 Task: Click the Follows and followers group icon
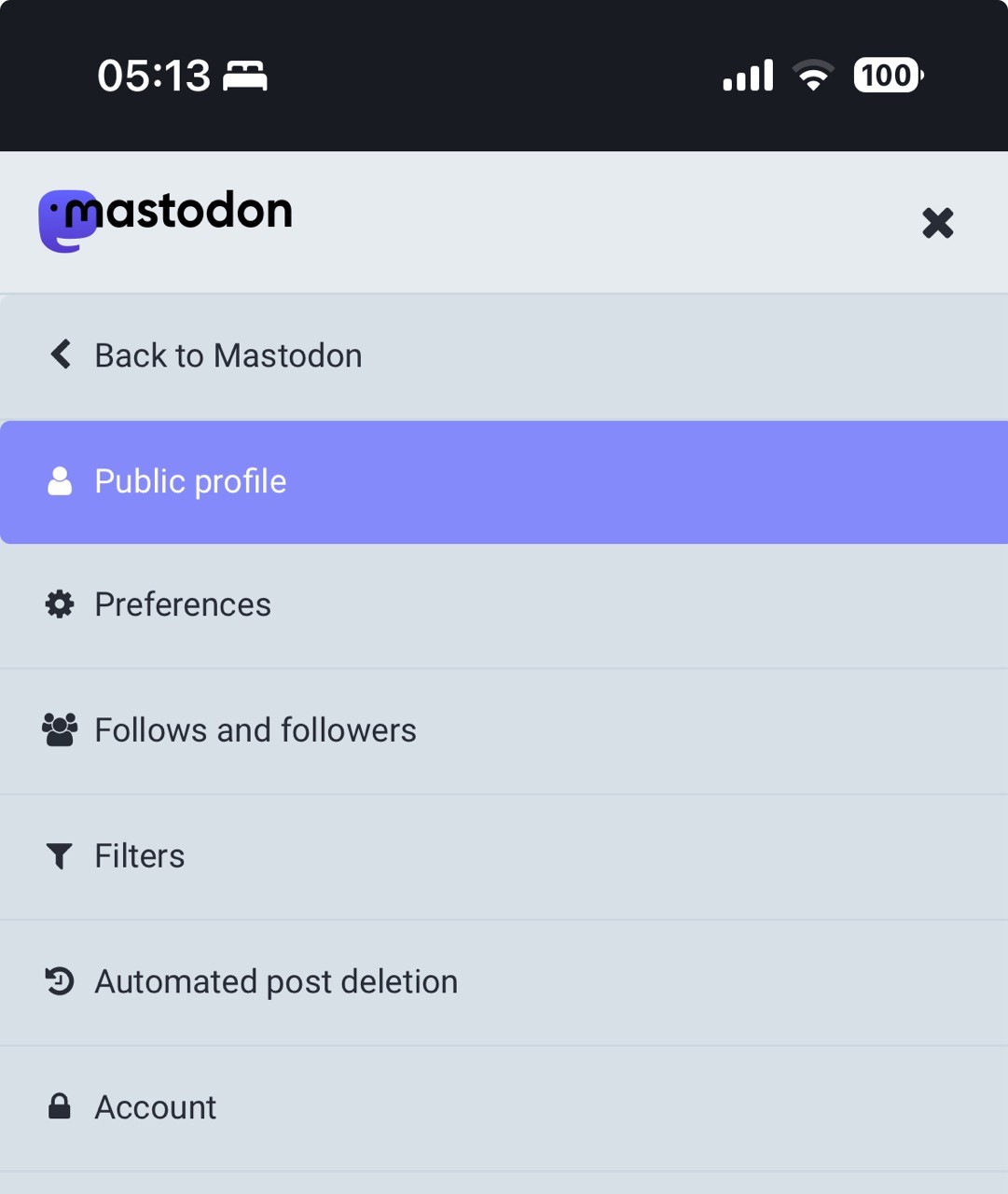click(x=60, y=729)
